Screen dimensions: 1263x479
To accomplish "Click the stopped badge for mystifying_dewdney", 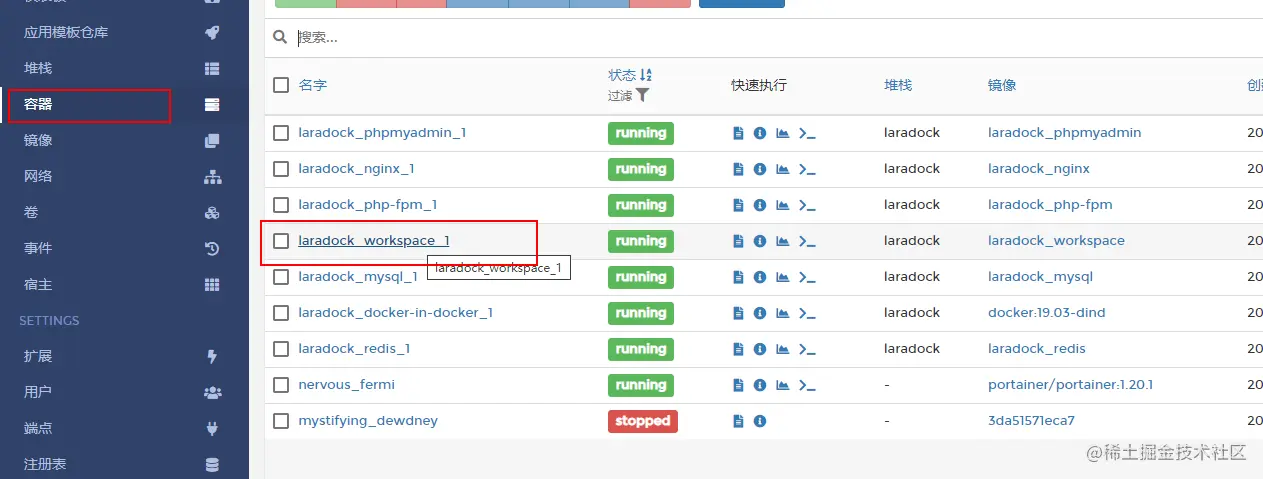I will click(x=643, y=421).
